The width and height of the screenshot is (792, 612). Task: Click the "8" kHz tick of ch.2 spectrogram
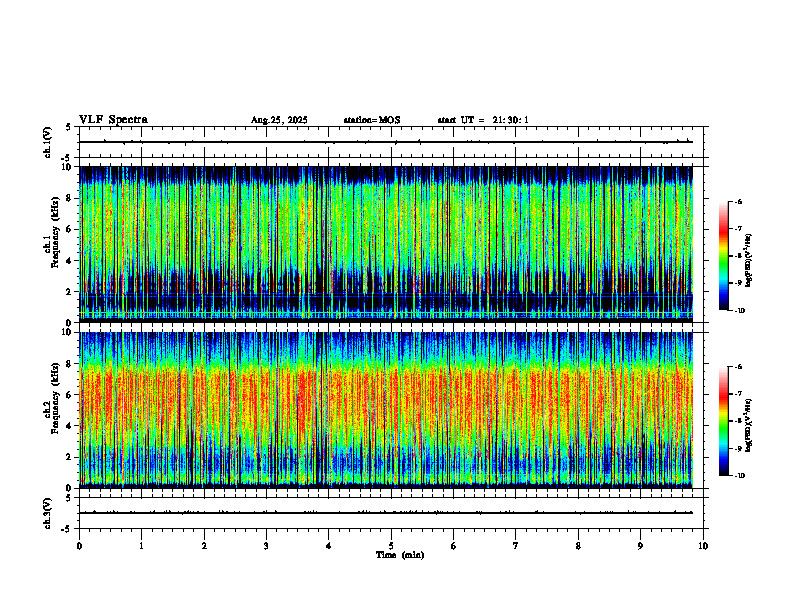point(69,364)
